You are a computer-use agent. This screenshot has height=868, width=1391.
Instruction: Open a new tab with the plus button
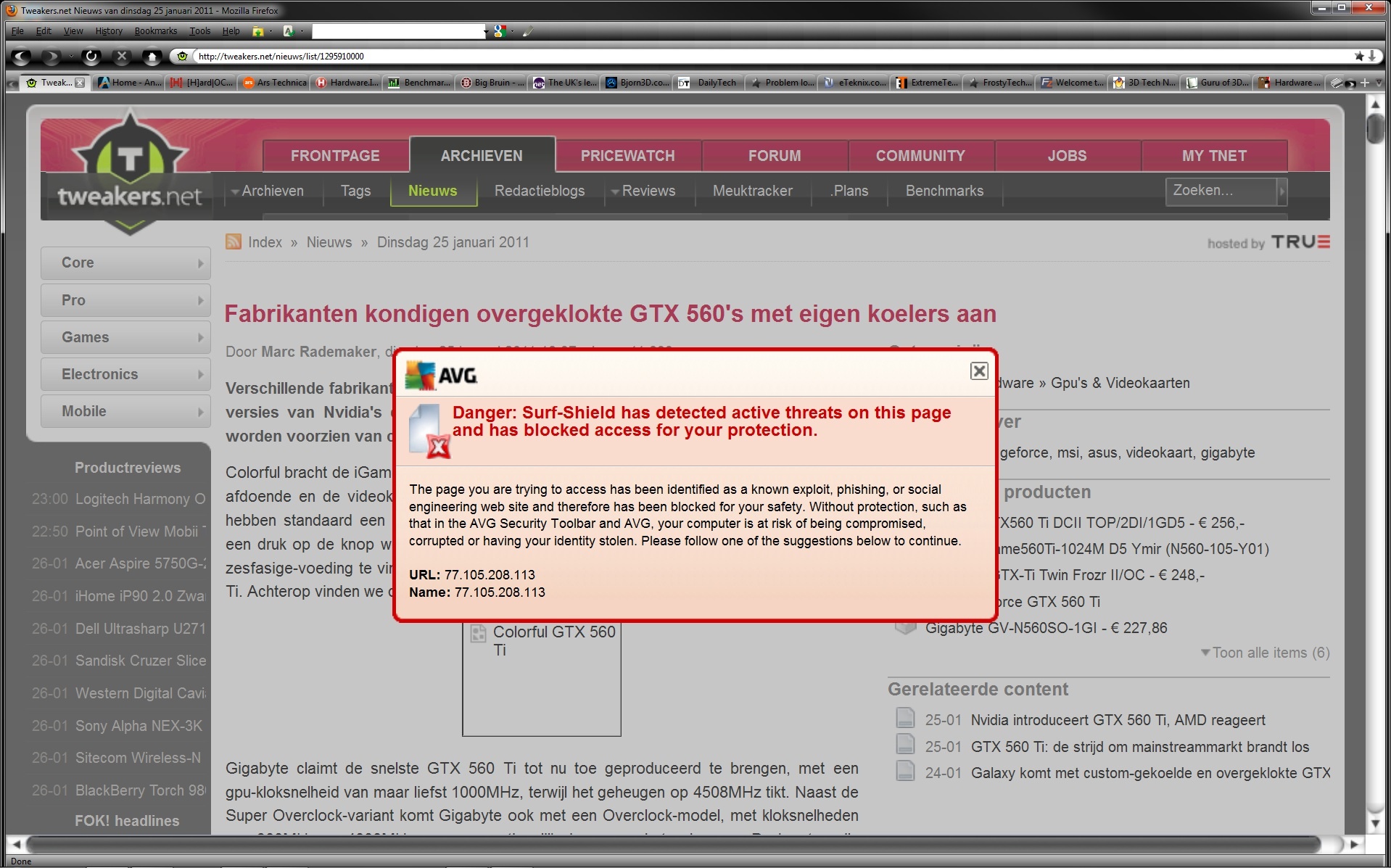click(1365, 83)
